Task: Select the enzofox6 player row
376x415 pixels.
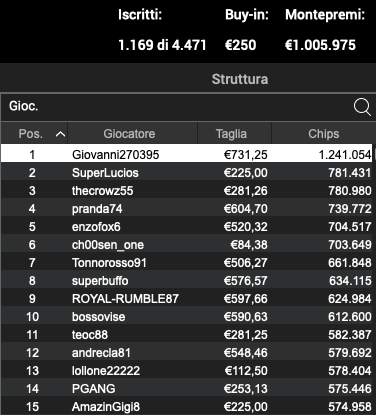Action: 187,226
